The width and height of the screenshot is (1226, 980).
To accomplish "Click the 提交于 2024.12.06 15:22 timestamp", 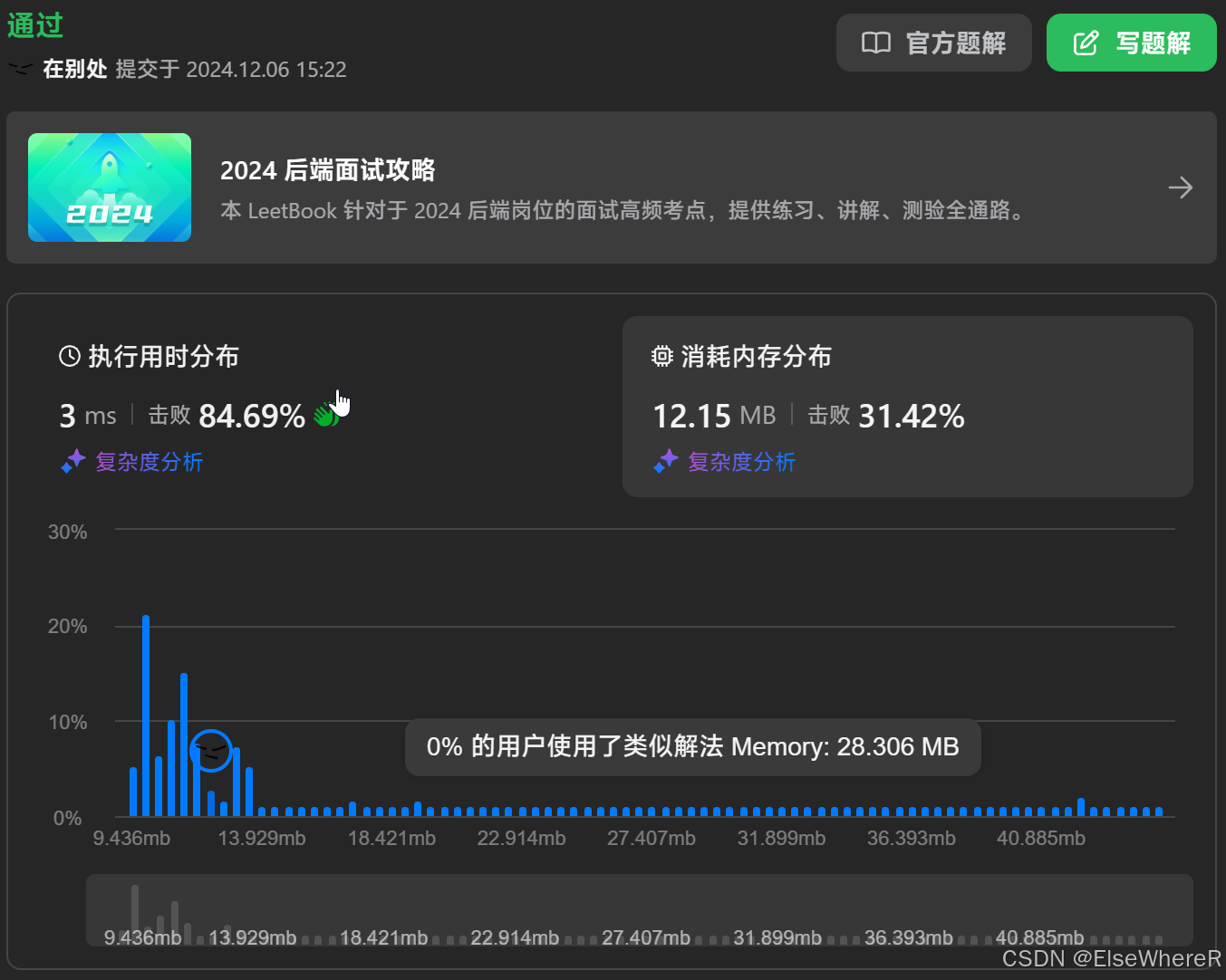I will coord(231,69).
